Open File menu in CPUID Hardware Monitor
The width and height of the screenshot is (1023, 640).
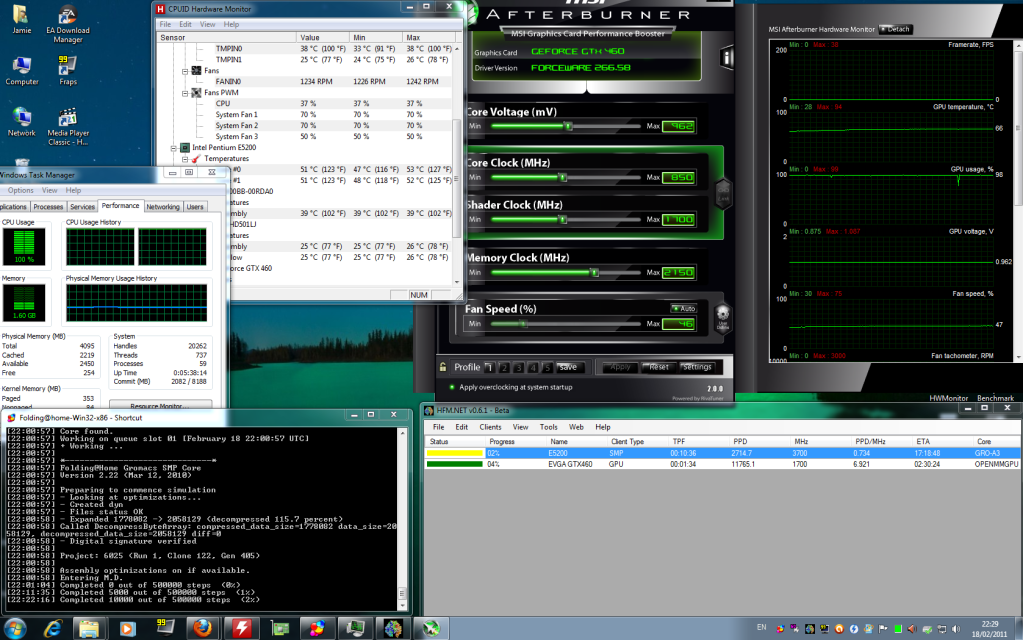click(x=165, y=24)
